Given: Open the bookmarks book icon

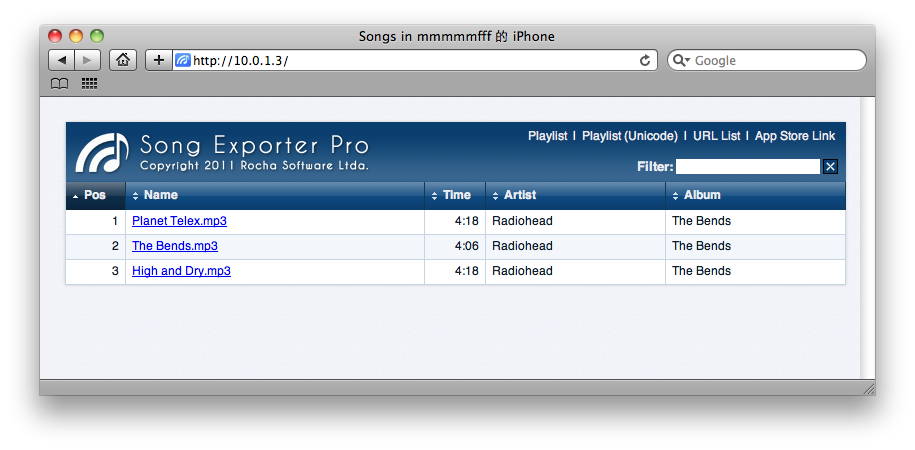Looking at the screenshot, I should [60, 84].
